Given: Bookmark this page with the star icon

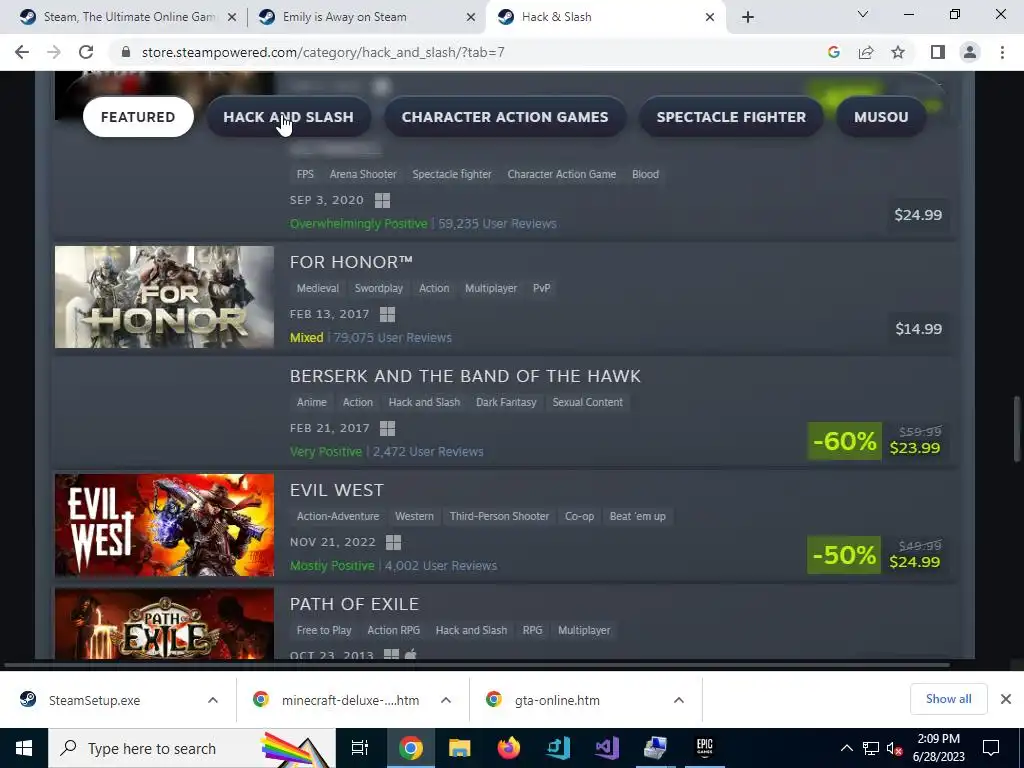Looking at the screenshot, I should point(898,52).
